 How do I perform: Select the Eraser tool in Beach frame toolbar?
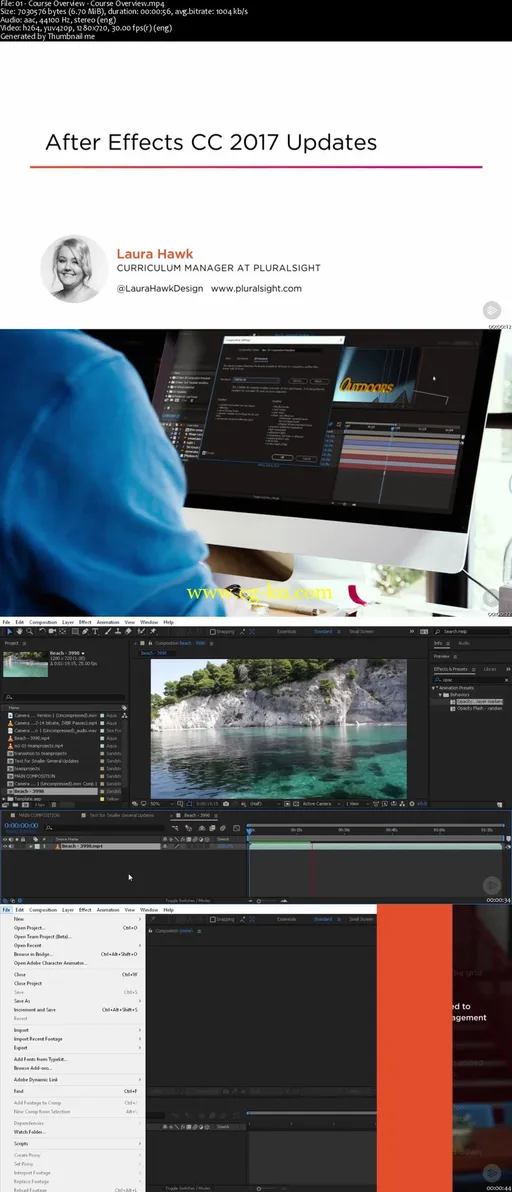[128, 631]
